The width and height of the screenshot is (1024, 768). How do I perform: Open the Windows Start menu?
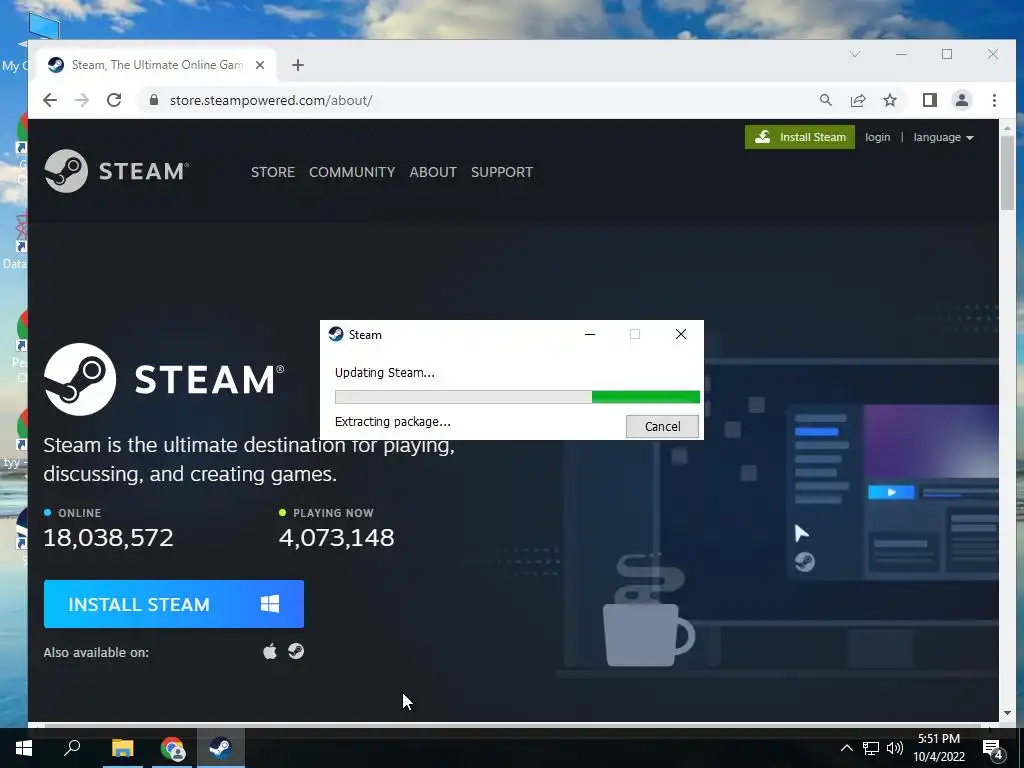coord(24,748)
